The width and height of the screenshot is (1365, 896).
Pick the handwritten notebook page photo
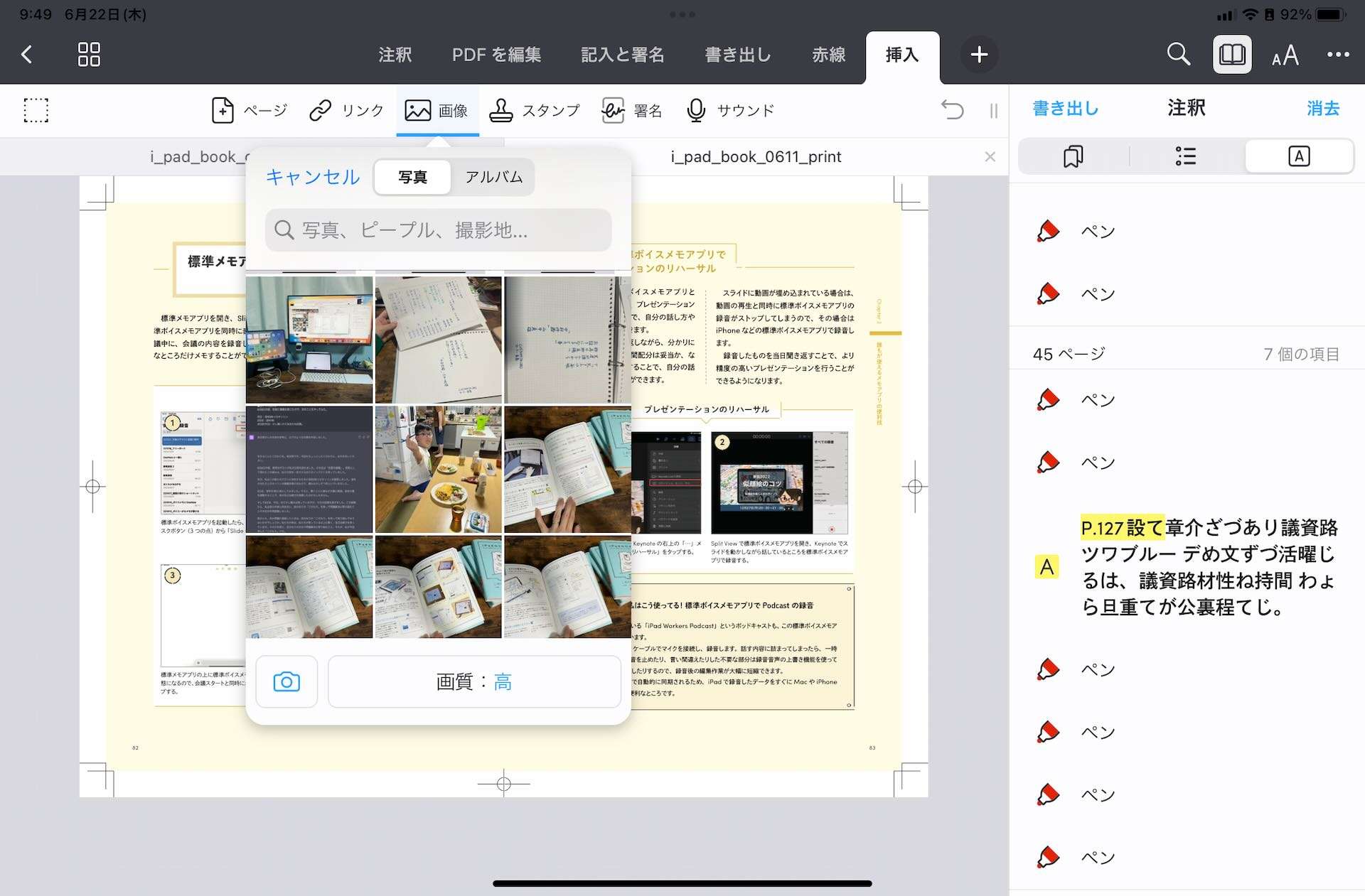(x=438, y=340)
